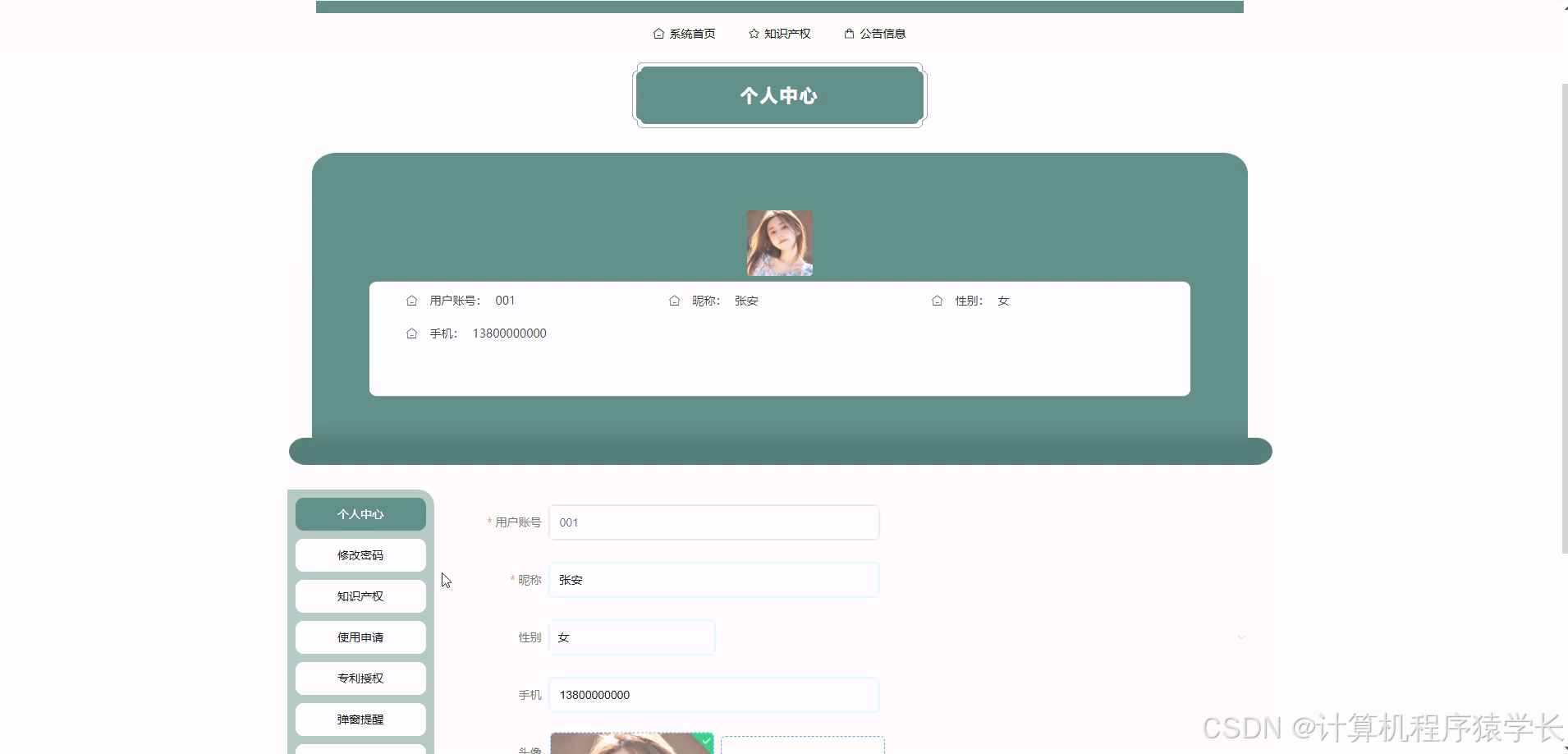Select 使用申请 in the sidebar
1568x754 pixels.
pos(360,637)
